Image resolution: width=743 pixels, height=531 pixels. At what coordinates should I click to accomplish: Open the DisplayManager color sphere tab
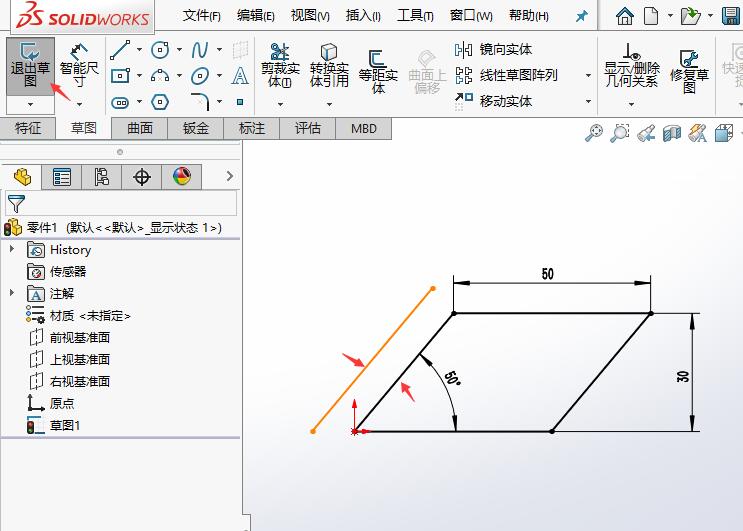(182, 177)
